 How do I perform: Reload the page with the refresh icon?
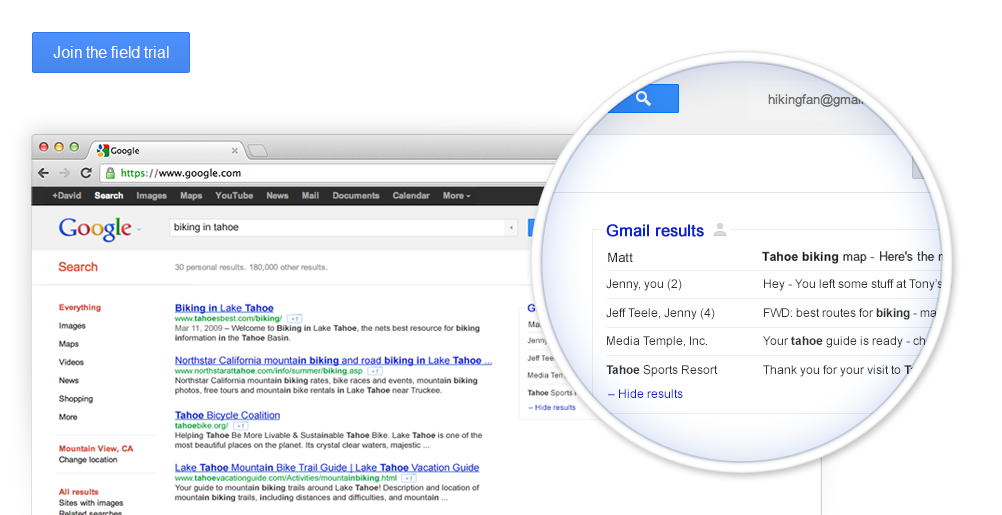pos(86,173)
